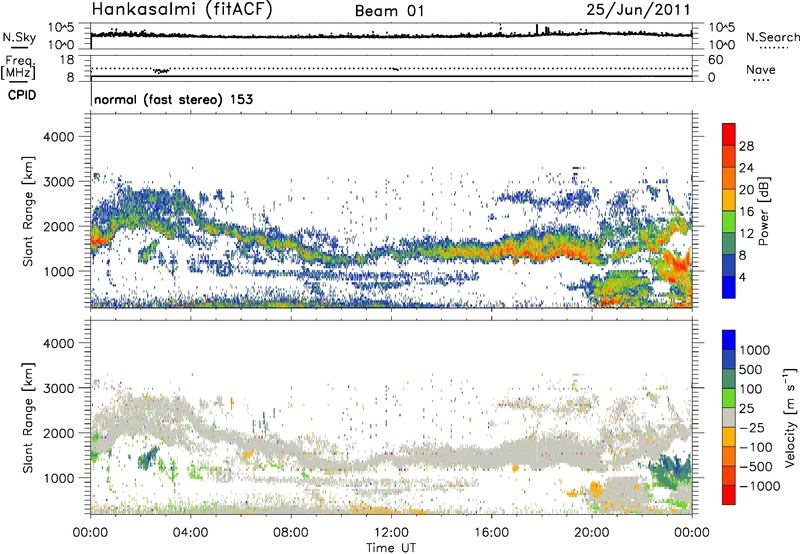Click the "Velocity [m s⁻¹]" colorbar title
Image resolution: width=800 pixels, height=554 pixels.
click(790, 417)
